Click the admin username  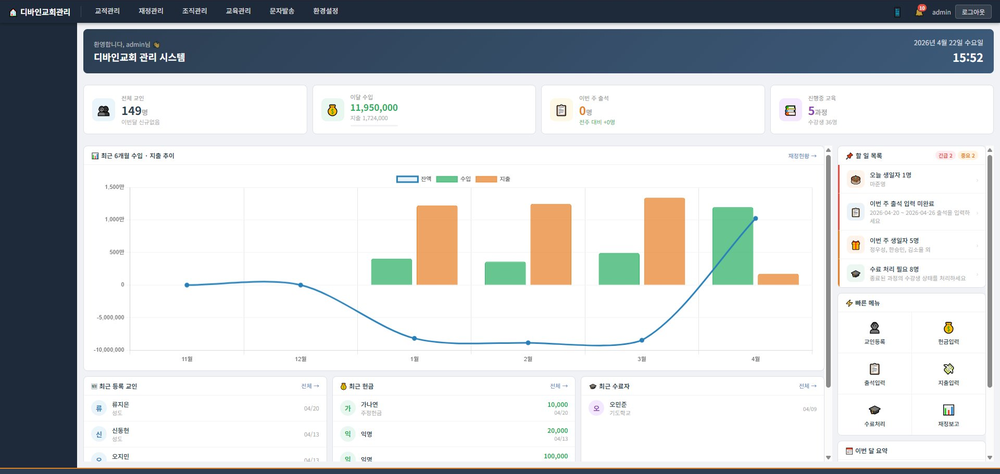click(x=941, y=12)
